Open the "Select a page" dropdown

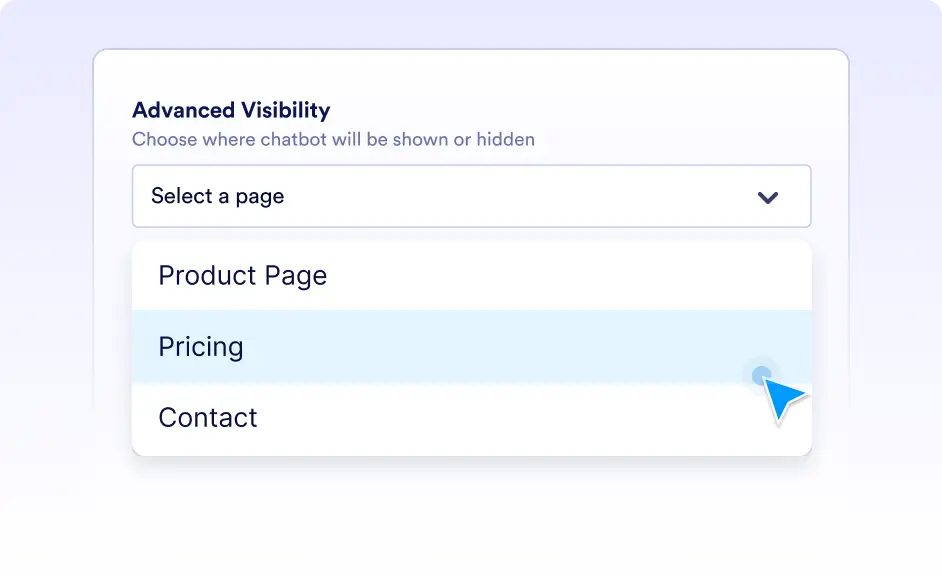click(471, 196)
